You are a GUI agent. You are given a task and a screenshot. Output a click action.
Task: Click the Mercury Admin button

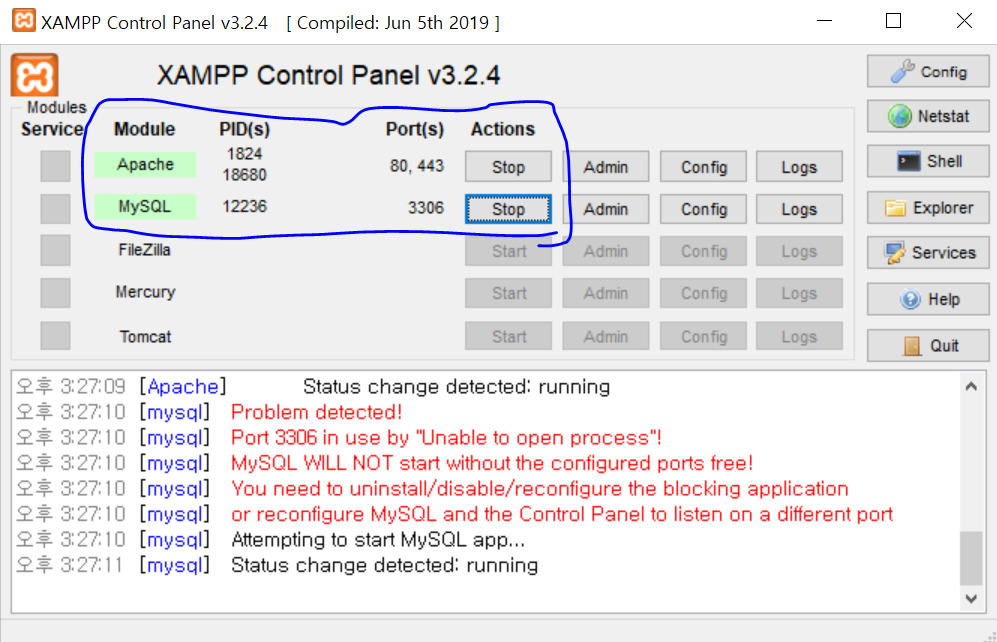click(605, 293)
